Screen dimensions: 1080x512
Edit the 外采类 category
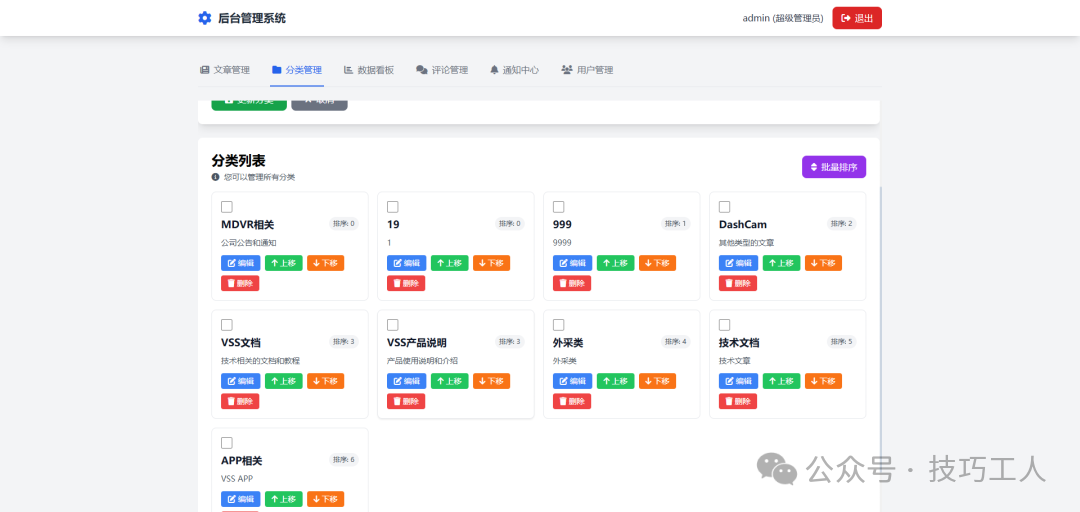572,380
